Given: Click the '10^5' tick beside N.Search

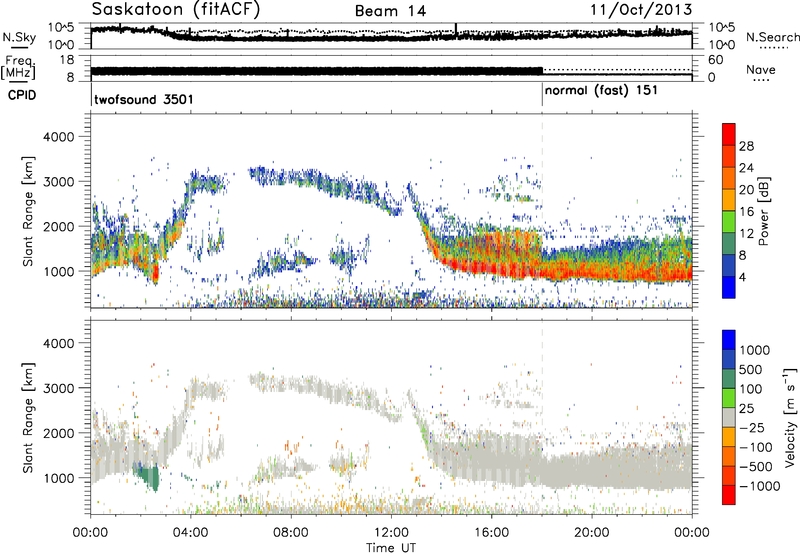Looking at the screenshot, I should coord(722,27).
